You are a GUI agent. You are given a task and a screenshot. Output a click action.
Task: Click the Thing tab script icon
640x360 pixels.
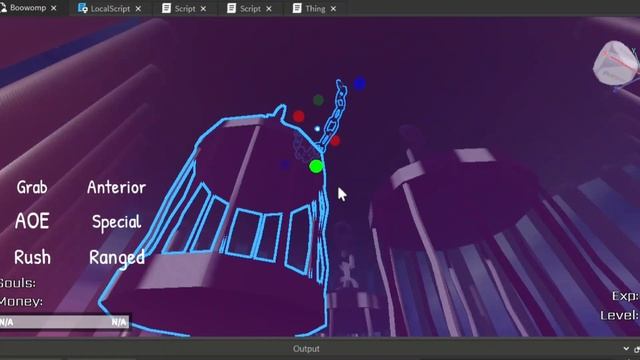click(297, 8)
